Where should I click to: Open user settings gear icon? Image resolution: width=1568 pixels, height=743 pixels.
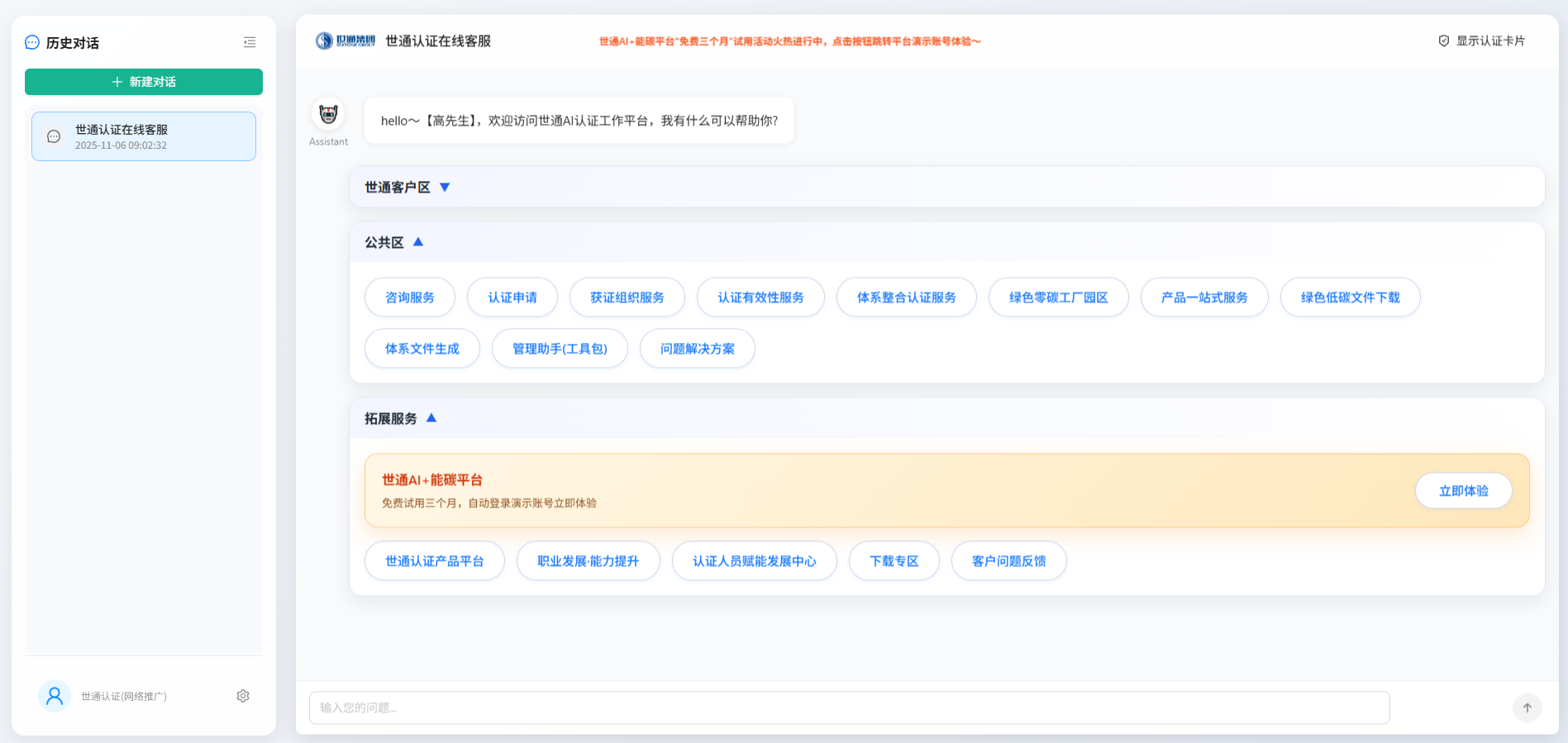click(x=243, y=696)
